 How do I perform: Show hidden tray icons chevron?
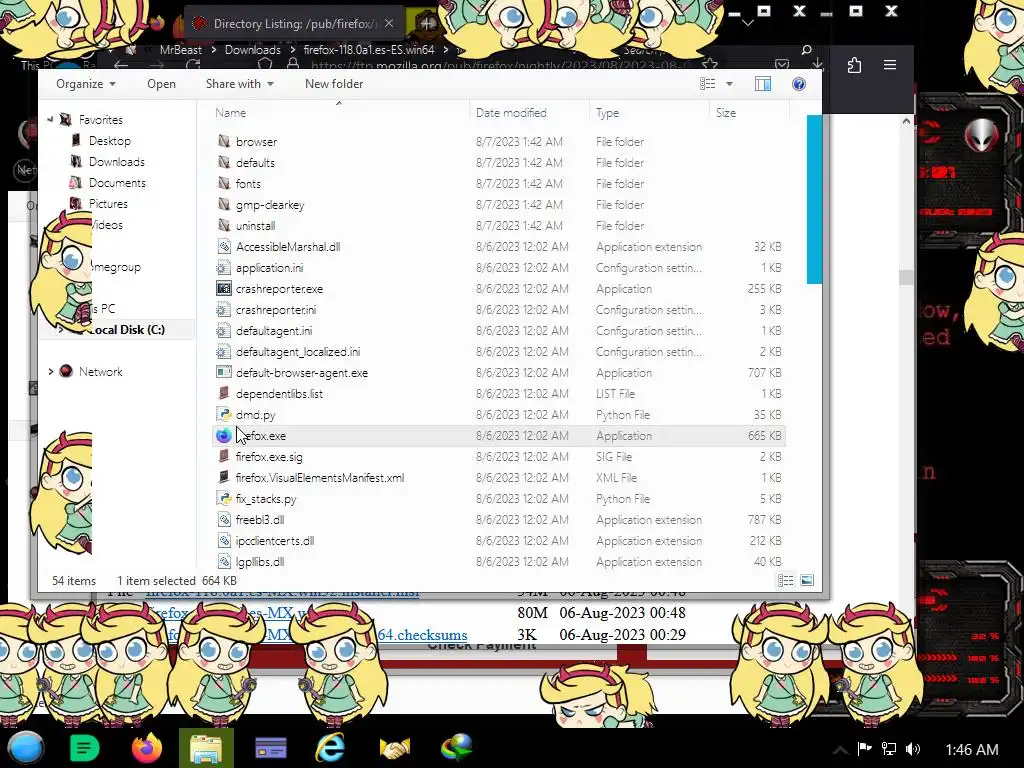coord(840,750)
